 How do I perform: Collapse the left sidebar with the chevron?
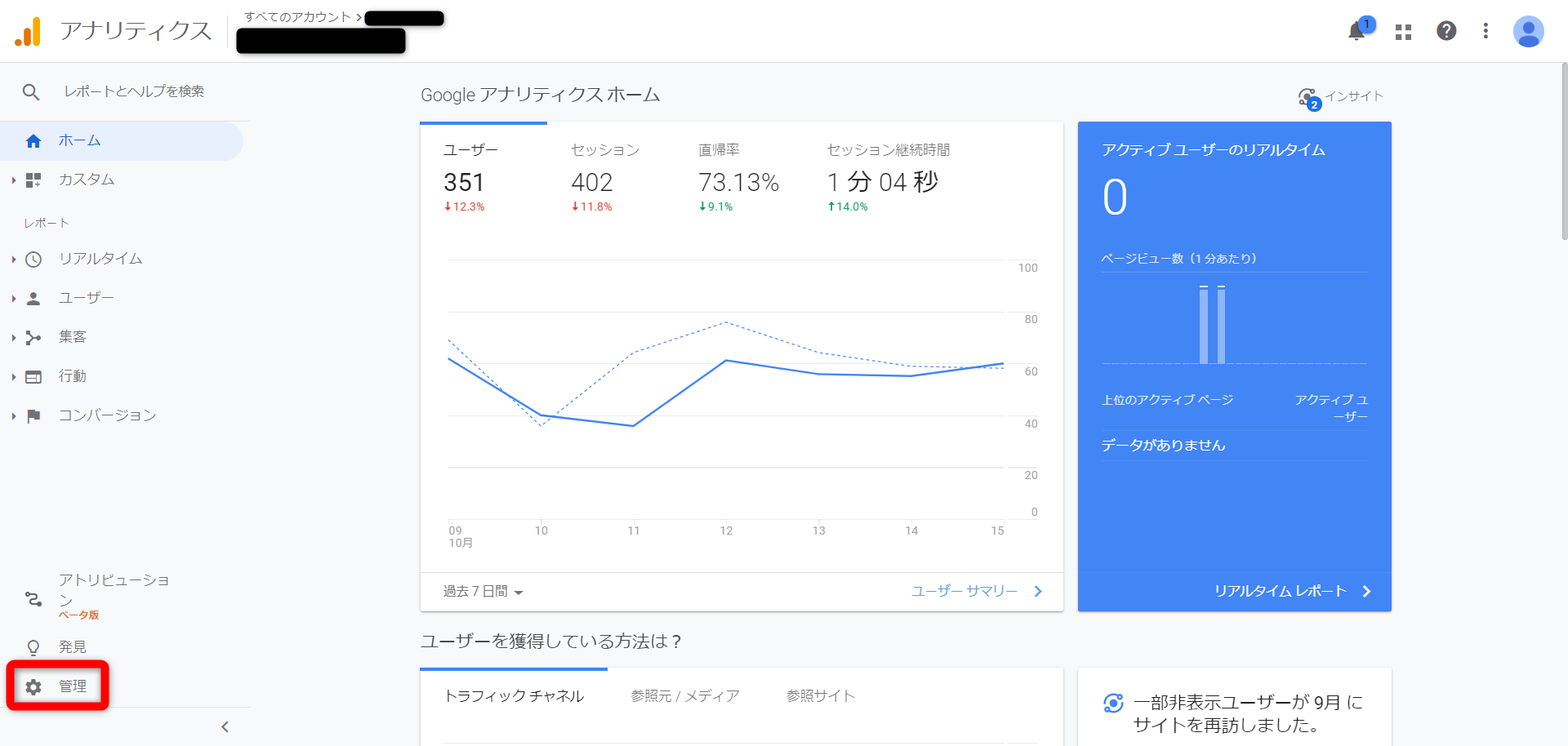(x=225, y=726)
